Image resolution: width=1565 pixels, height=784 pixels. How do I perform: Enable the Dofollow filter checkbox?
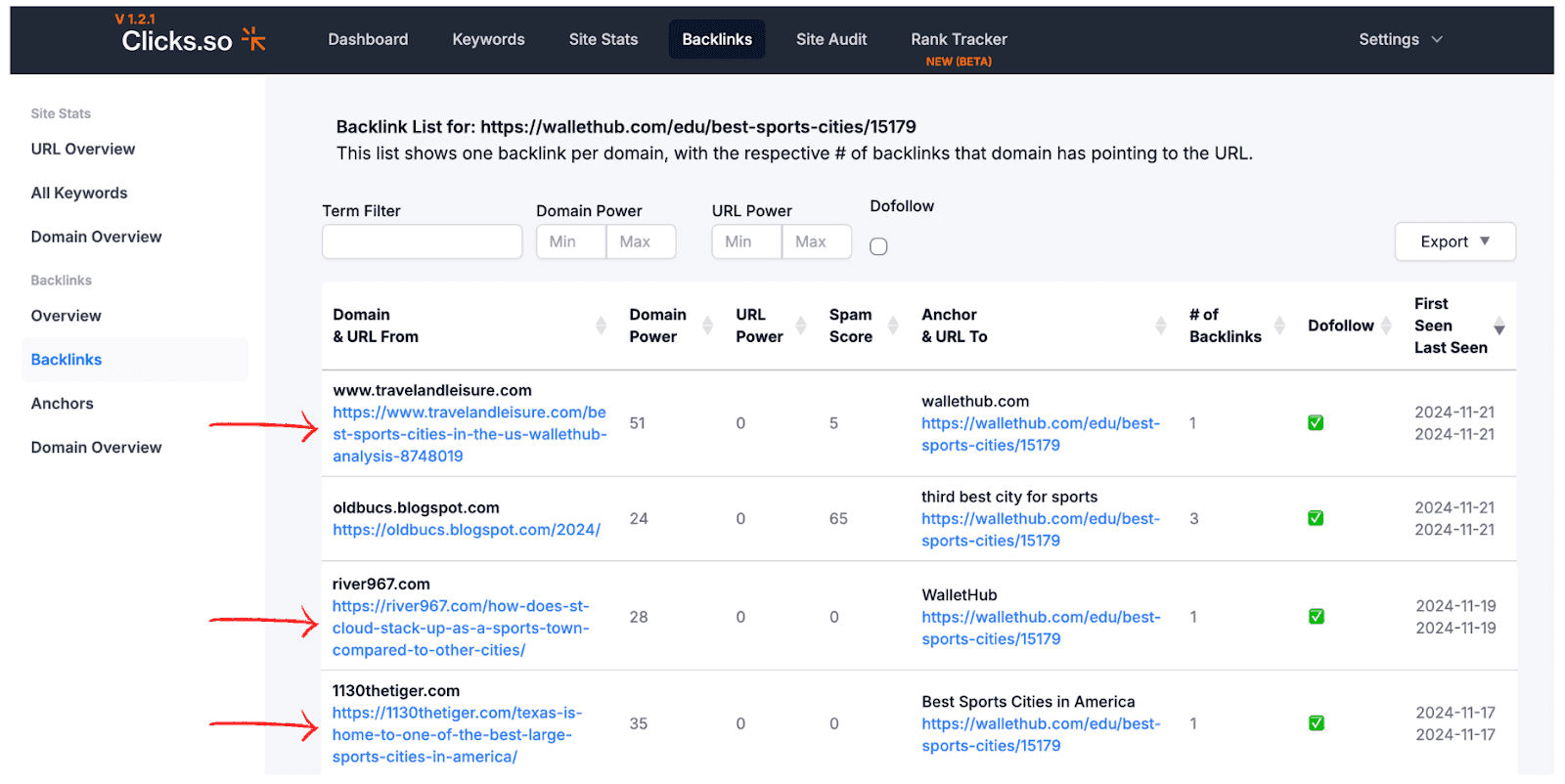[x=878, y=246]
